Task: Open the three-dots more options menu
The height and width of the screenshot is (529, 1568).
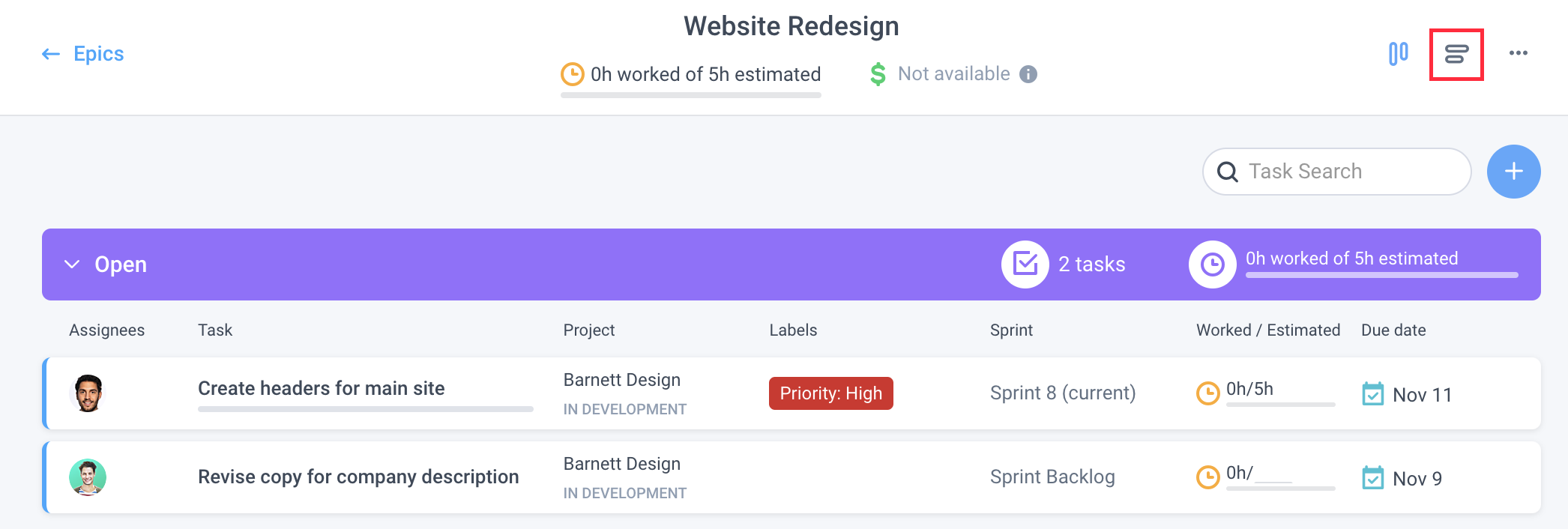Action: (1519, 53)
